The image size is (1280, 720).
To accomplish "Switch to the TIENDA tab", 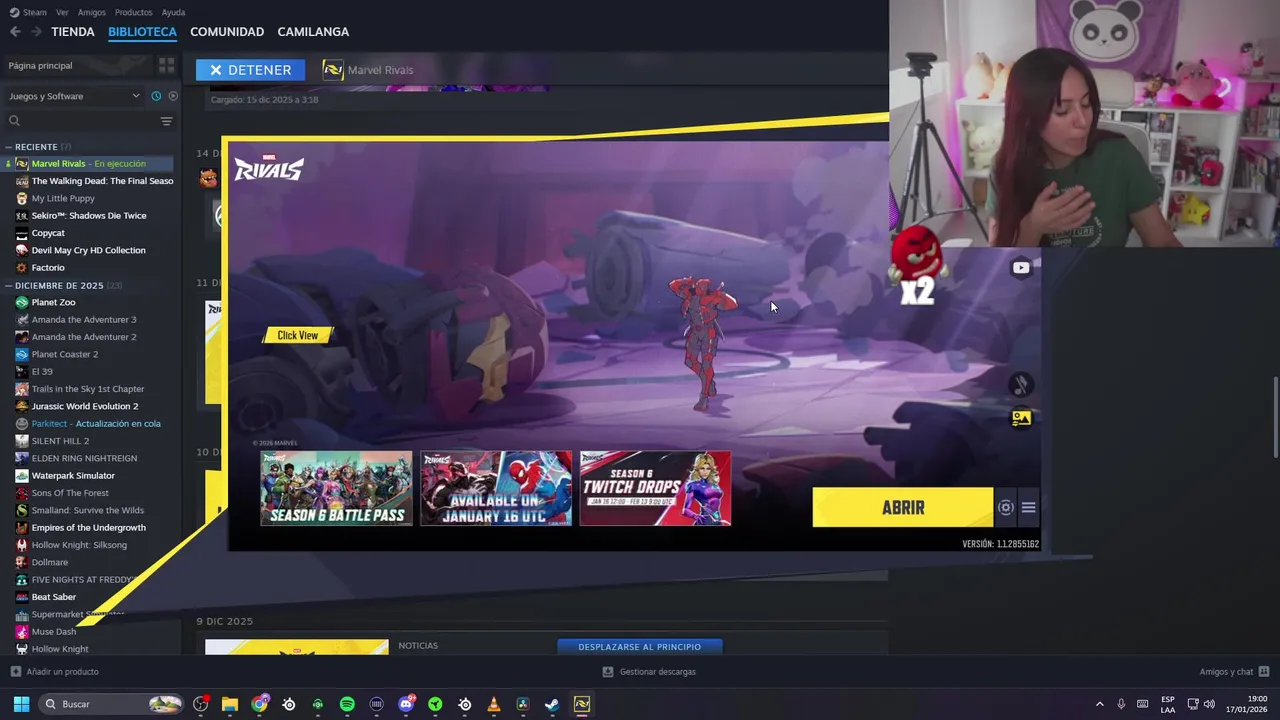I will coord(73,32).
